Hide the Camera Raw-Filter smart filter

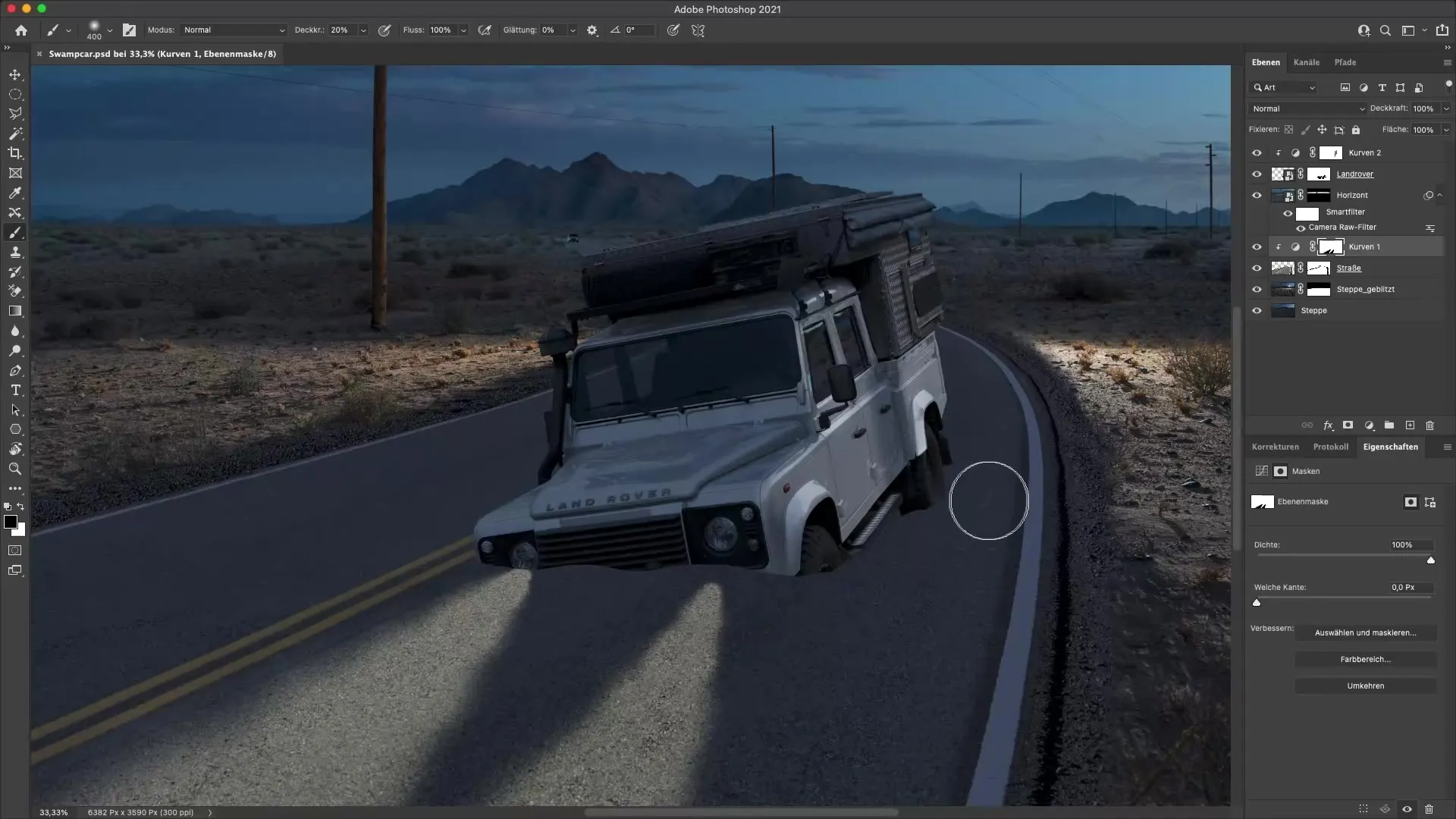[x=1301, y=227]
